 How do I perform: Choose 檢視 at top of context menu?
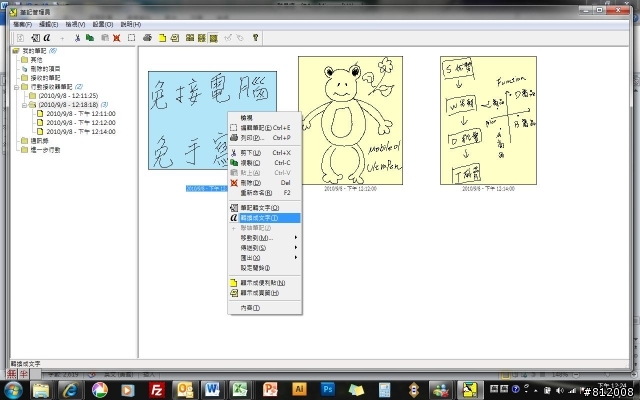pos(265,118)
